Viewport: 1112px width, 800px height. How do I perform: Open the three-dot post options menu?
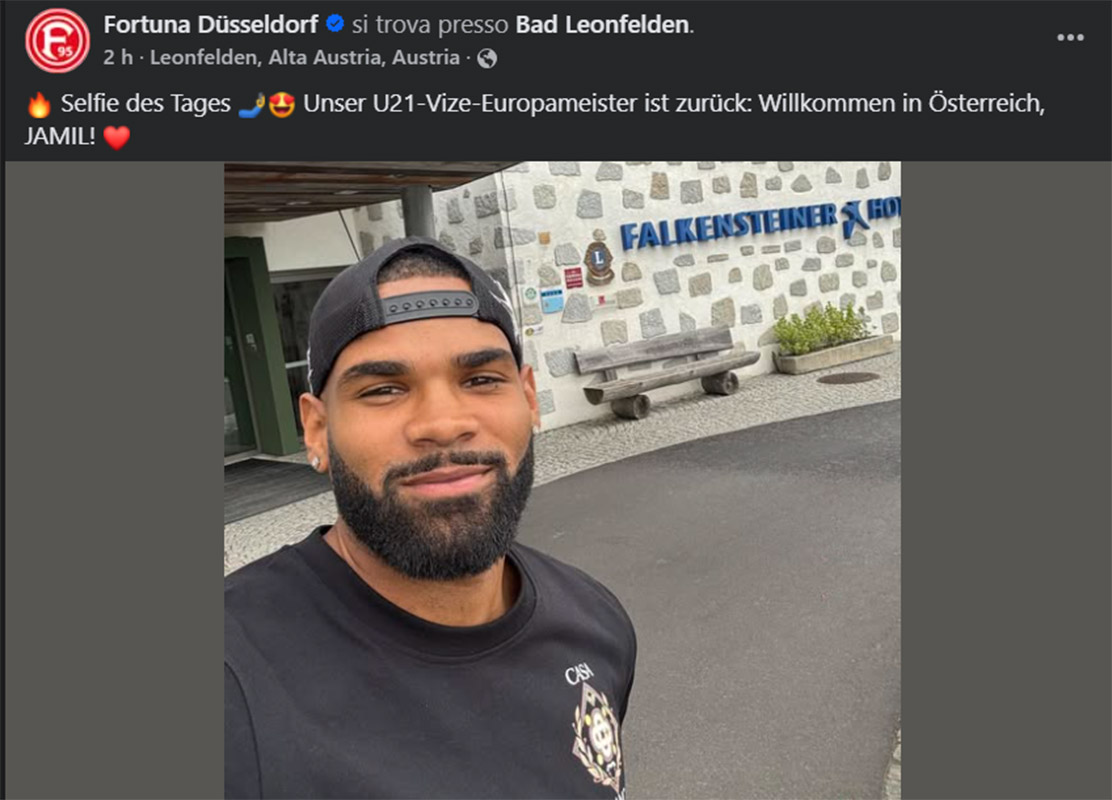(1070, 38)
